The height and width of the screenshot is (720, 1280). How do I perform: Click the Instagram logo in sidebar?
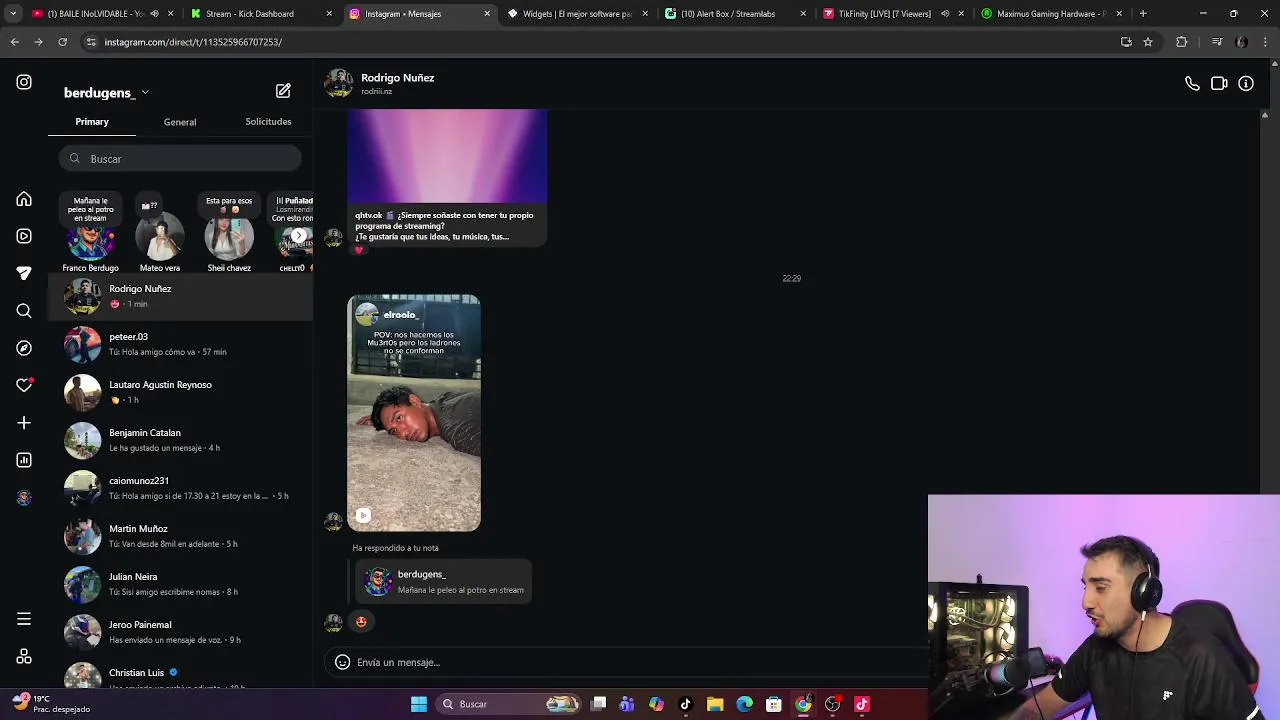point(24,82)
